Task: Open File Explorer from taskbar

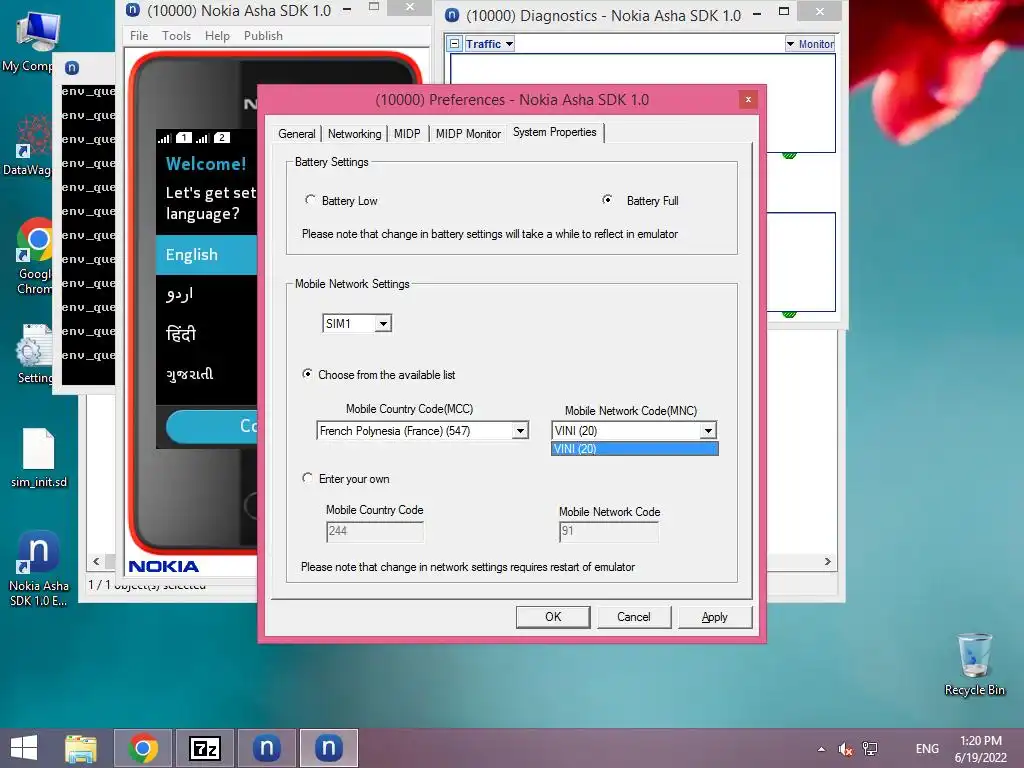Action: click(81, 748)
